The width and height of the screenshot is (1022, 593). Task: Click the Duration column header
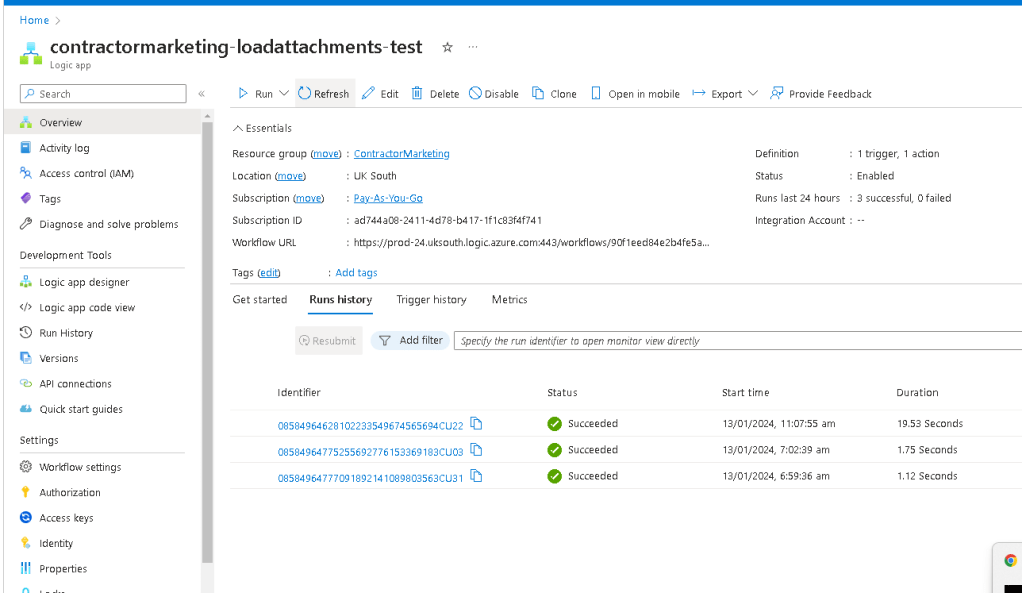[917, 392]
